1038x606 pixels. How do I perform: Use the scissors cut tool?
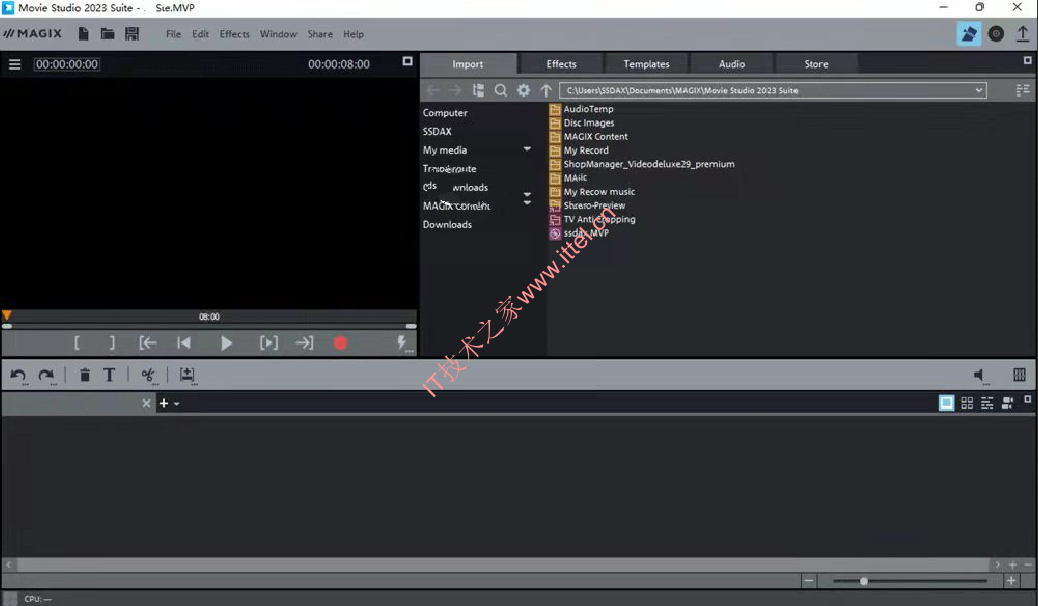[x=148, y=375]
